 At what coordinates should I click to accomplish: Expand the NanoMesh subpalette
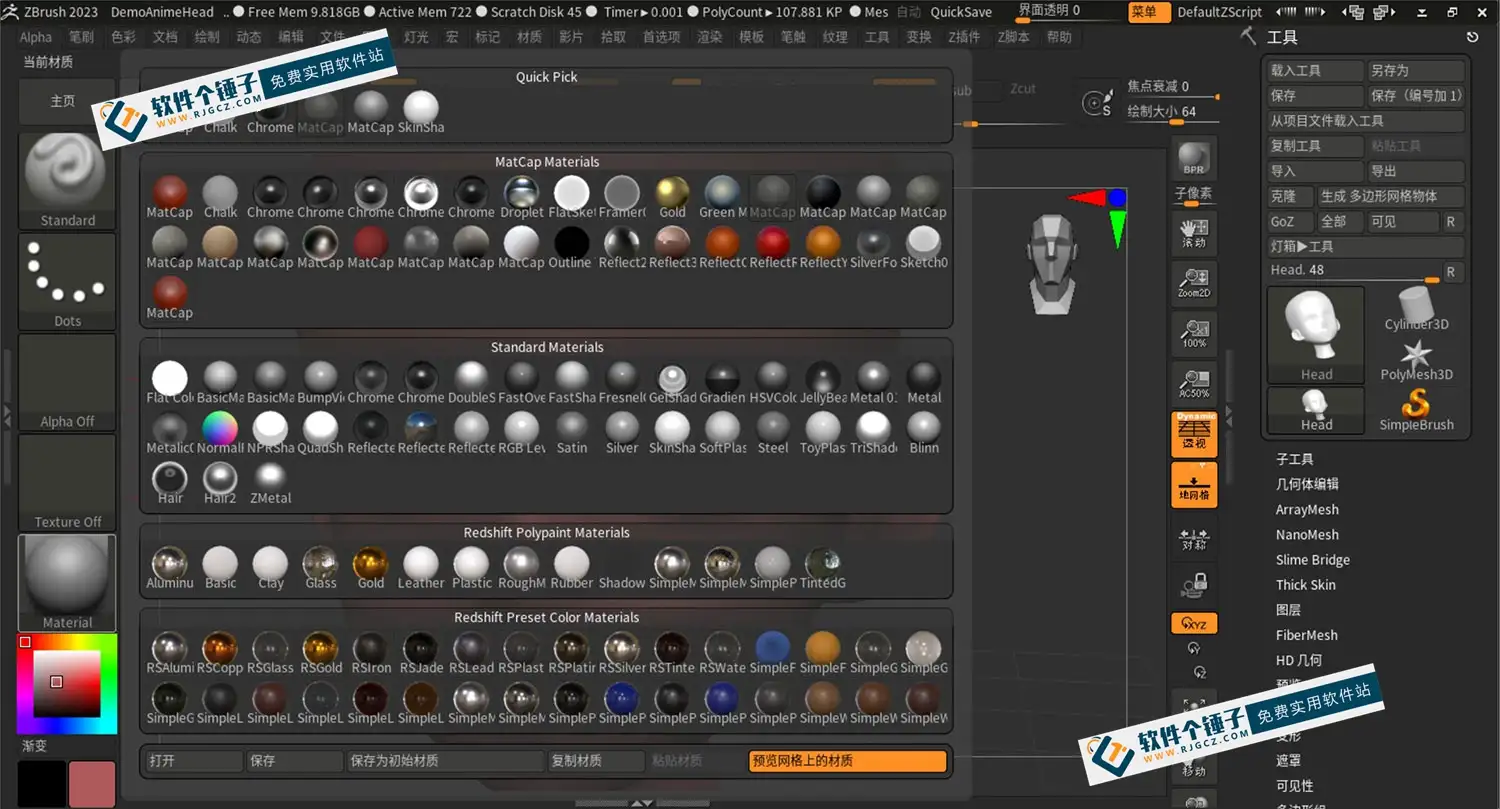[x=1307, y=534]
